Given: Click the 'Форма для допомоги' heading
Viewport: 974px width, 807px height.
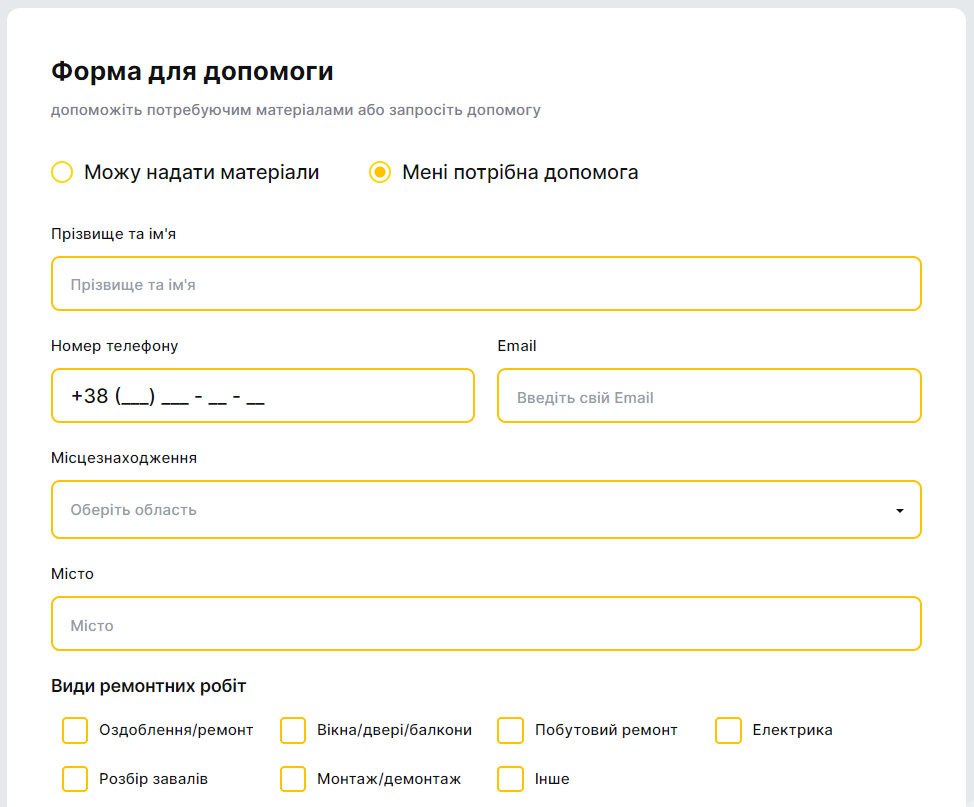Looking at the screenshot, I should point(192,71).
